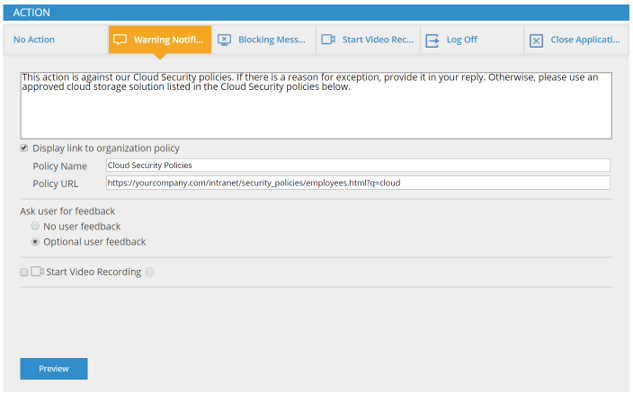Viewport: 633px width, 394px height.
Task: Click camera icon beside Start Video Recording checkbox
Action: pyautogui.click(x=37, y=271)
